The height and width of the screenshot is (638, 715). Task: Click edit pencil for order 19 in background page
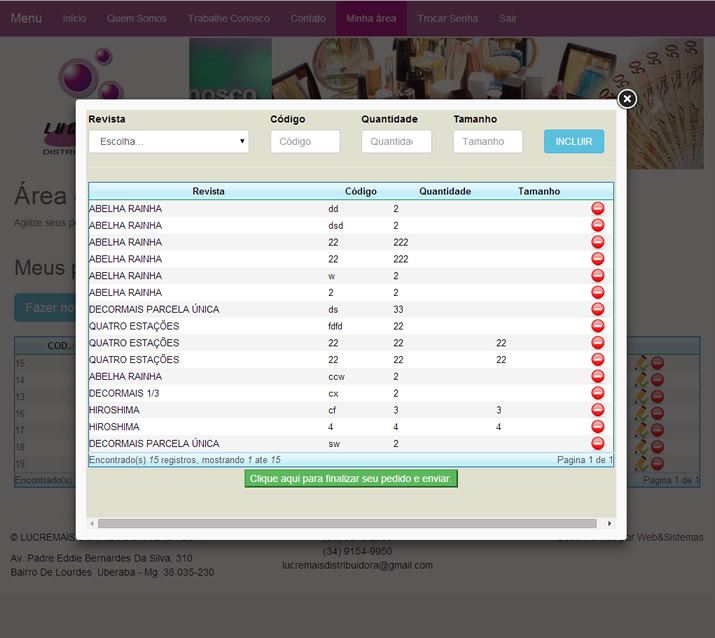[641, 464]
